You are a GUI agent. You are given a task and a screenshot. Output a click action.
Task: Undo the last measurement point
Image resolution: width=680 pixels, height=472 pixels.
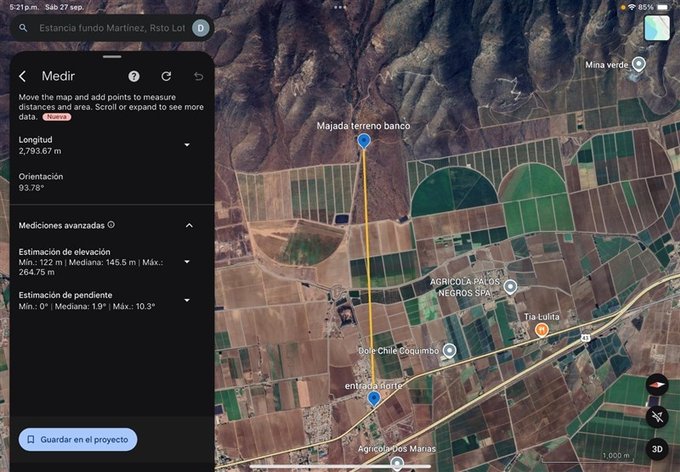198,76
